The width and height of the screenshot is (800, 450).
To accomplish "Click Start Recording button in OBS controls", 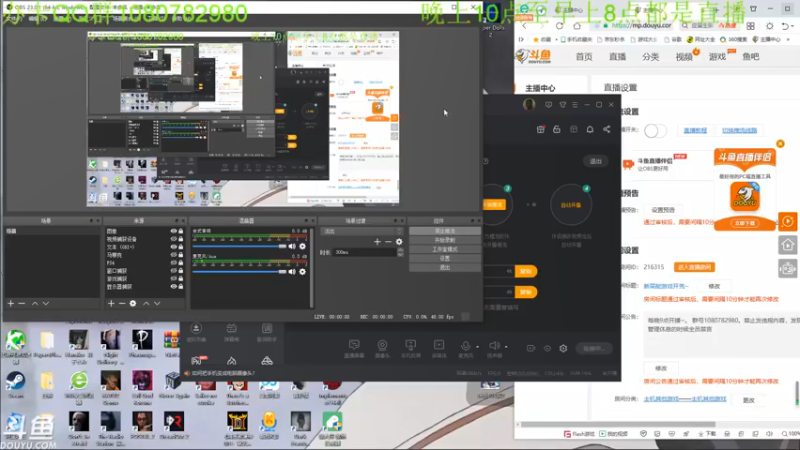I will click(x=444, y=240).
